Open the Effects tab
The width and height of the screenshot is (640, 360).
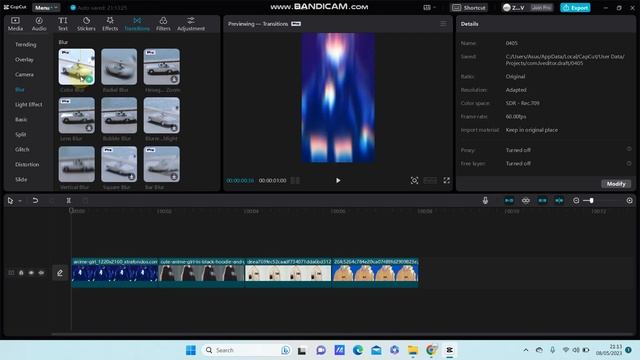point(110,24)
